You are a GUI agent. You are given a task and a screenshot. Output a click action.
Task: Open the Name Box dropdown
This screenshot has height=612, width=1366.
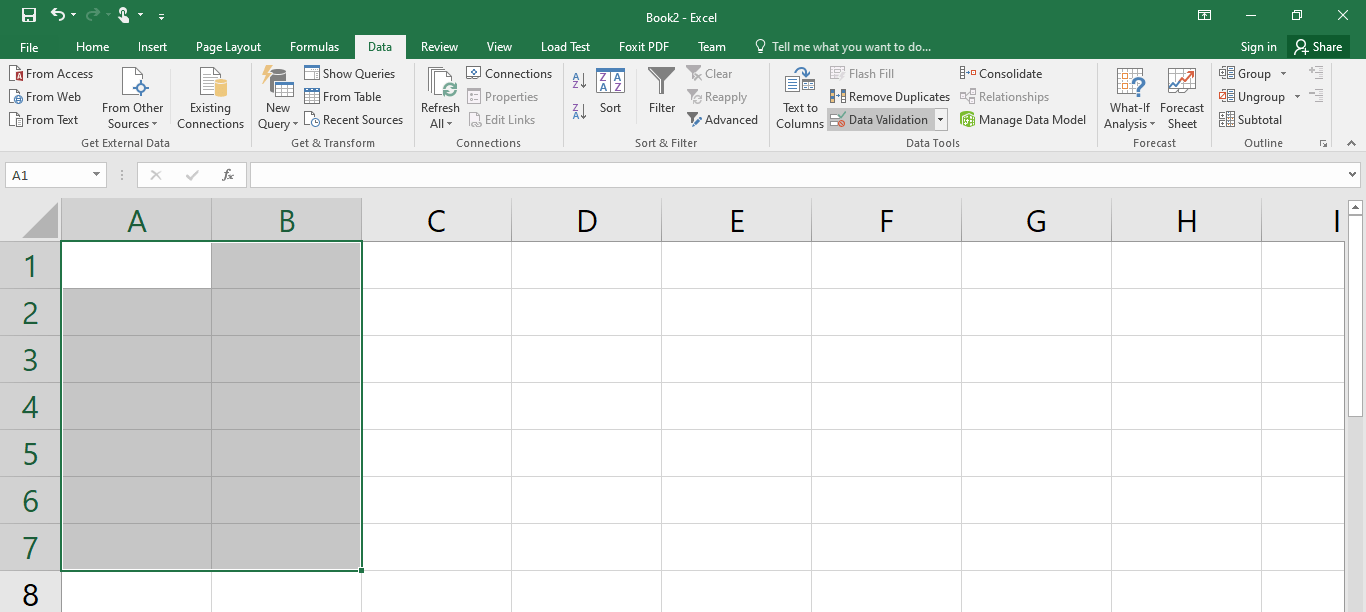pos(97,175)
